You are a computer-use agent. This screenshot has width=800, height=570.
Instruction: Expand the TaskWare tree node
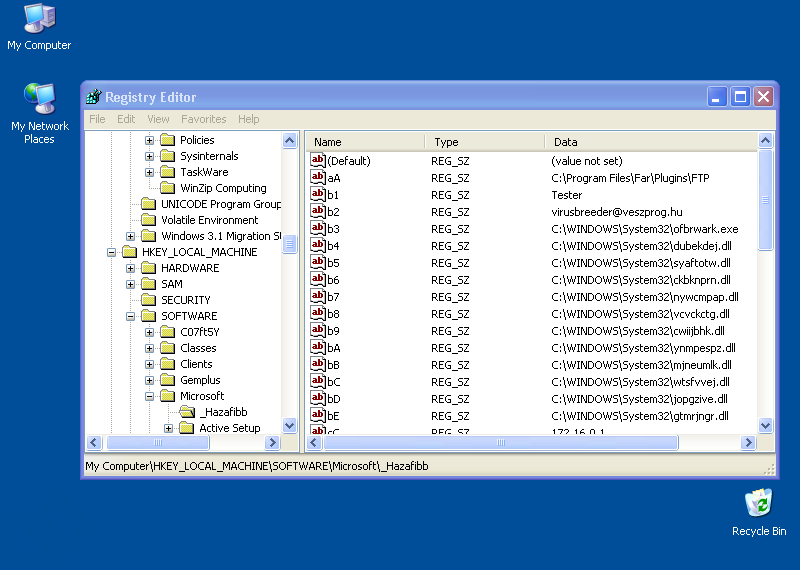pos(149,172)
